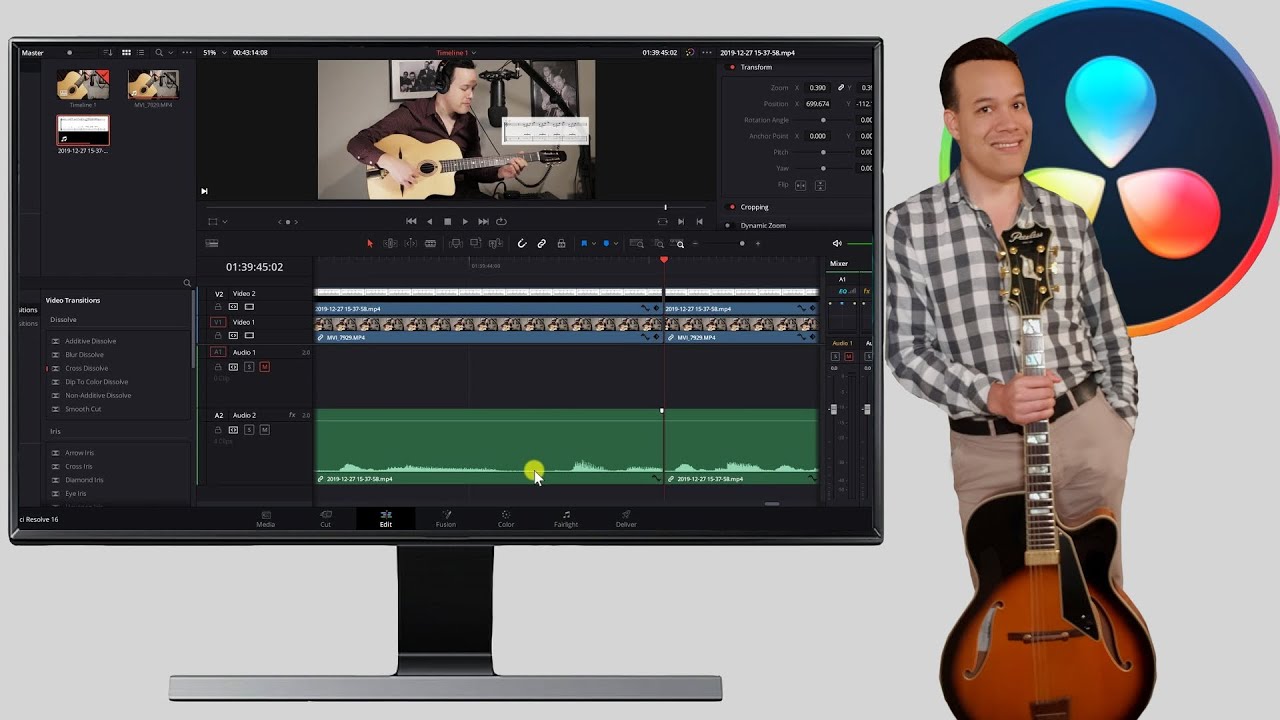Go to the Media page

265,519
